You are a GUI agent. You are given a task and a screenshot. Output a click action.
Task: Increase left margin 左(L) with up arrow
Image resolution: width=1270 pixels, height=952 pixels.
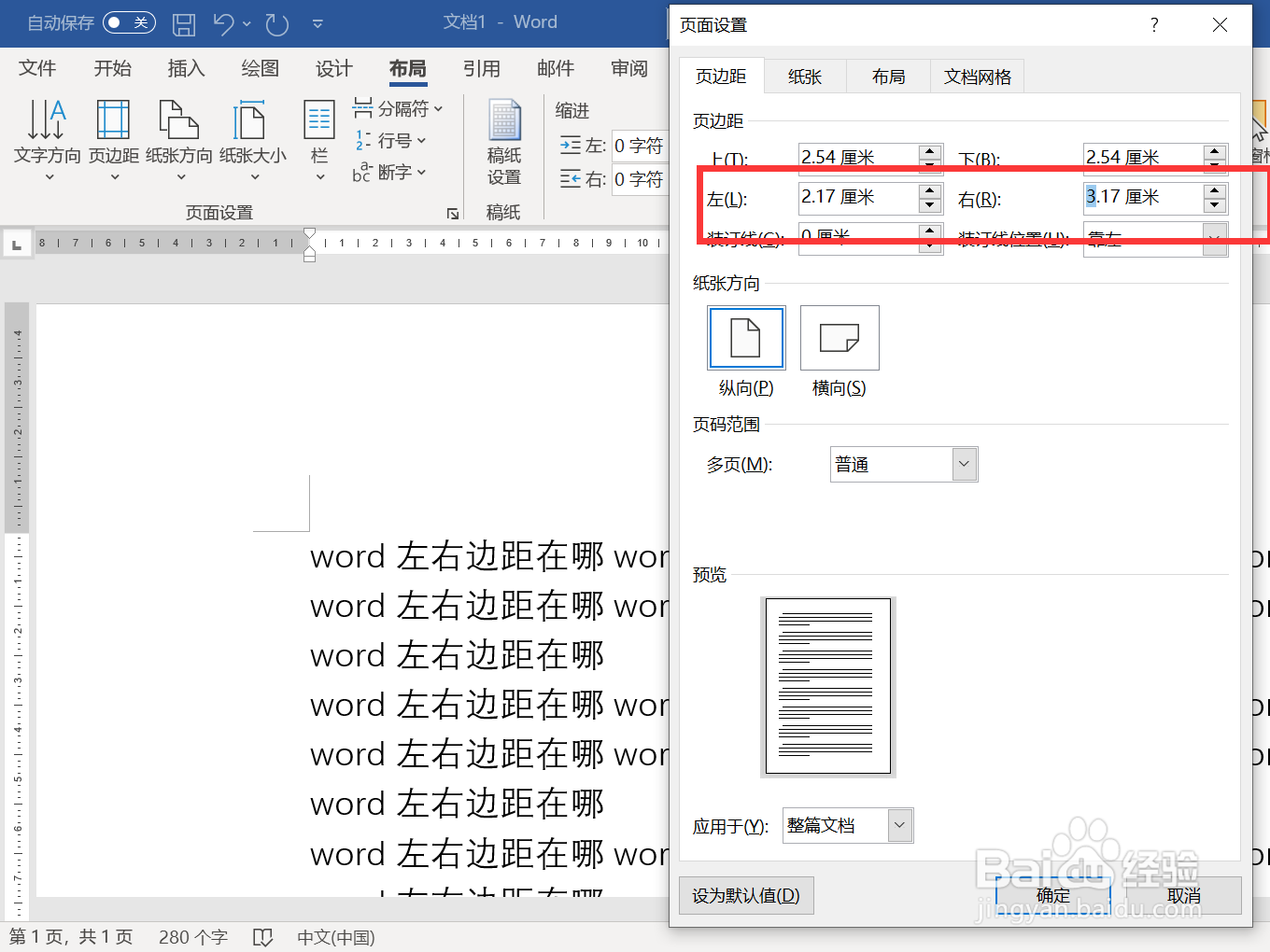tap(930, 190)
